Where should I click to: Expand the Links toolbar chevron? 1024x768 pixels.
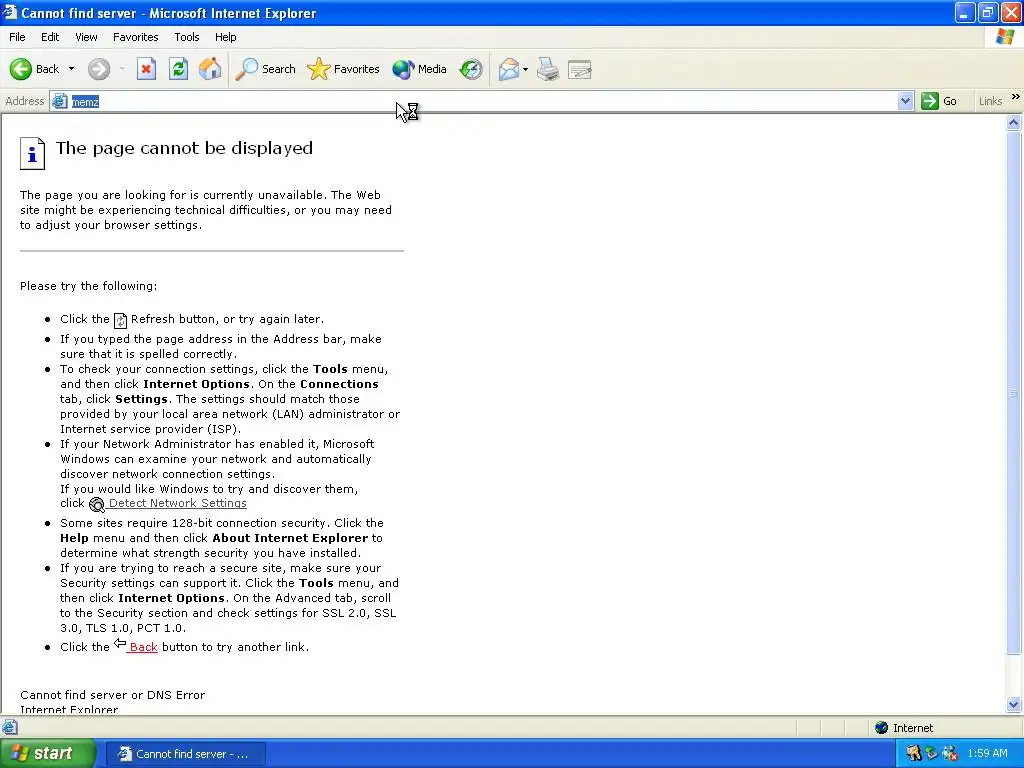(1016, 97)
